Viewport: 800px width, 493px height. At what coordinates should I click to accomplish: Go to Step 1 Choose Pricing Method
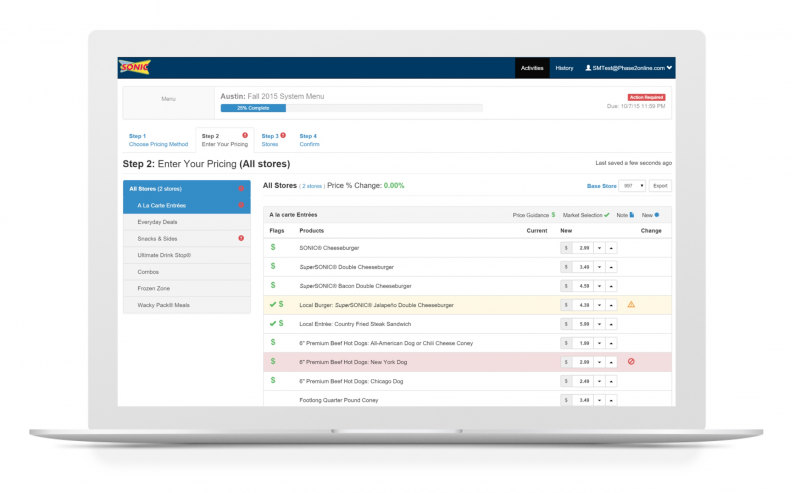coord(158,140)
